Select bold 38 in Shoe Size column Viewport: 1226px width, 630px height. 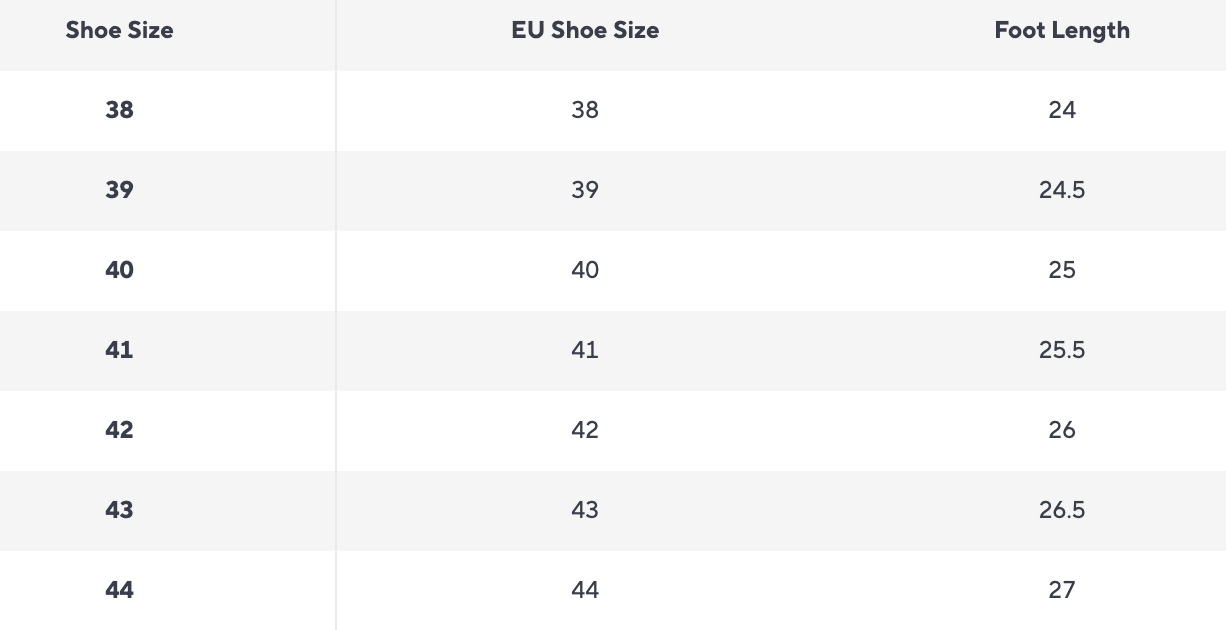(119, 110)
